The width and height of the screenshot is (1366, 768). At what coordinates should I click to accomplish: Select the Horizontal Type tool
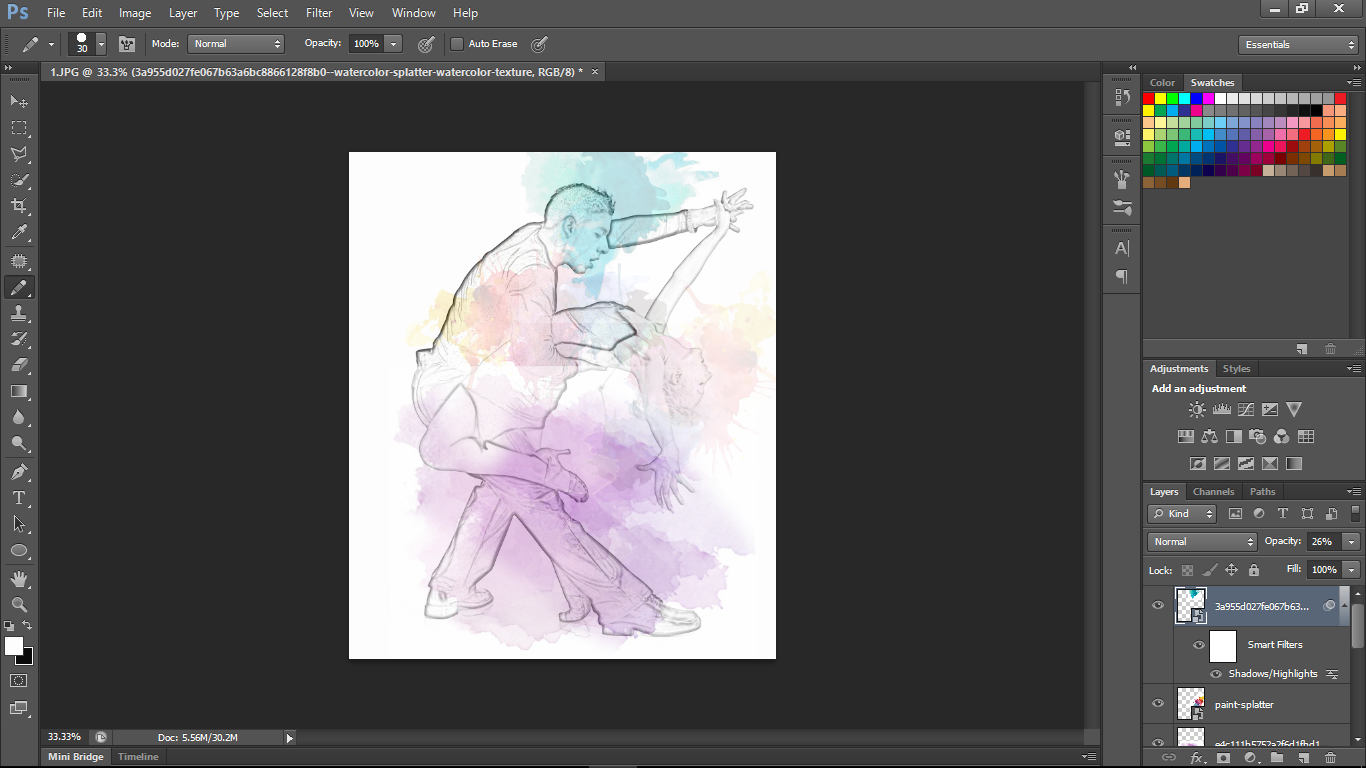click(x=19, y=498)
